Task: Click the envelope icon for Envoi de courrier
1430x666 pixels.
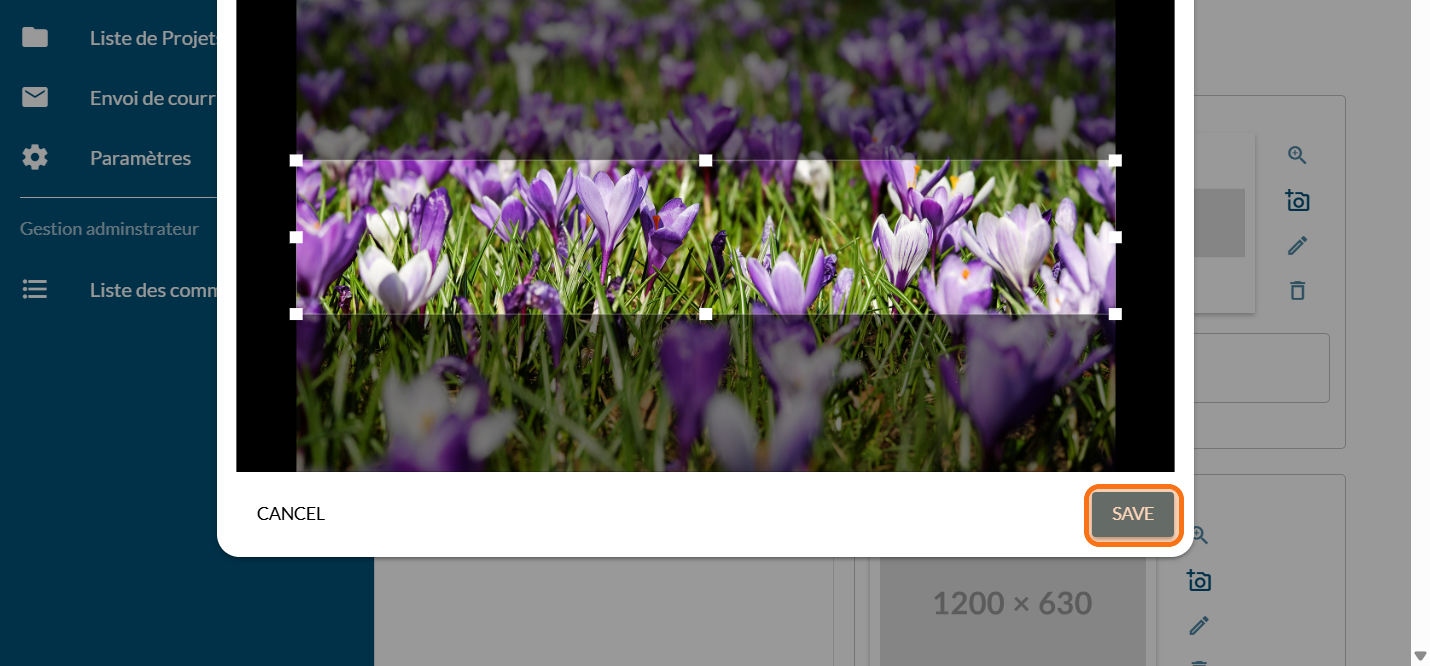Action: [35, 98]
